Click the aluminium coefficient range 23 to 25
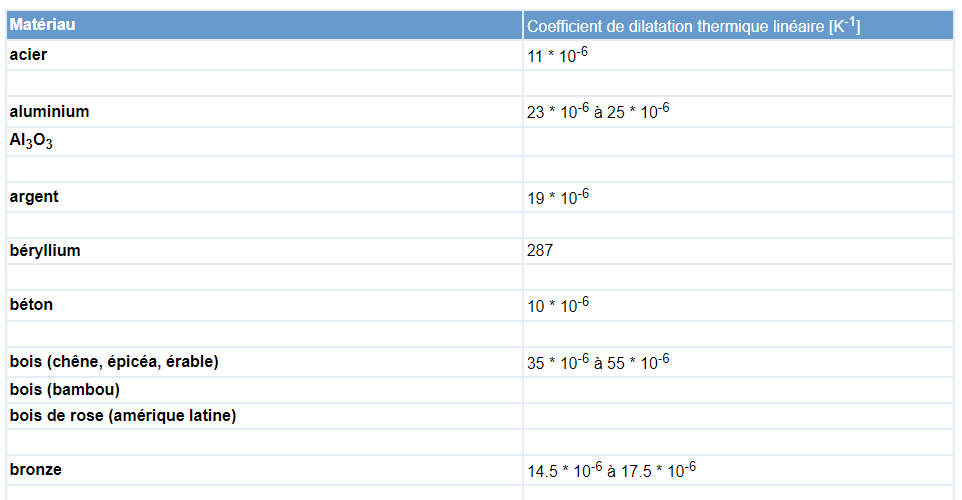 [597, 112]
